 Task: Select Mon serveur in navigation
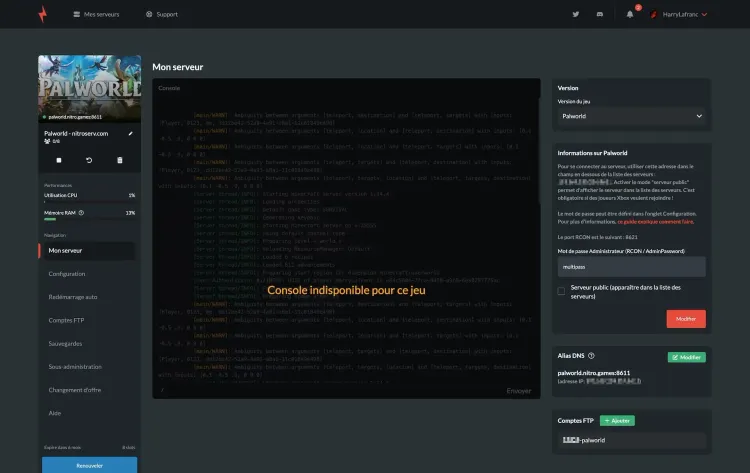(88, 251)
